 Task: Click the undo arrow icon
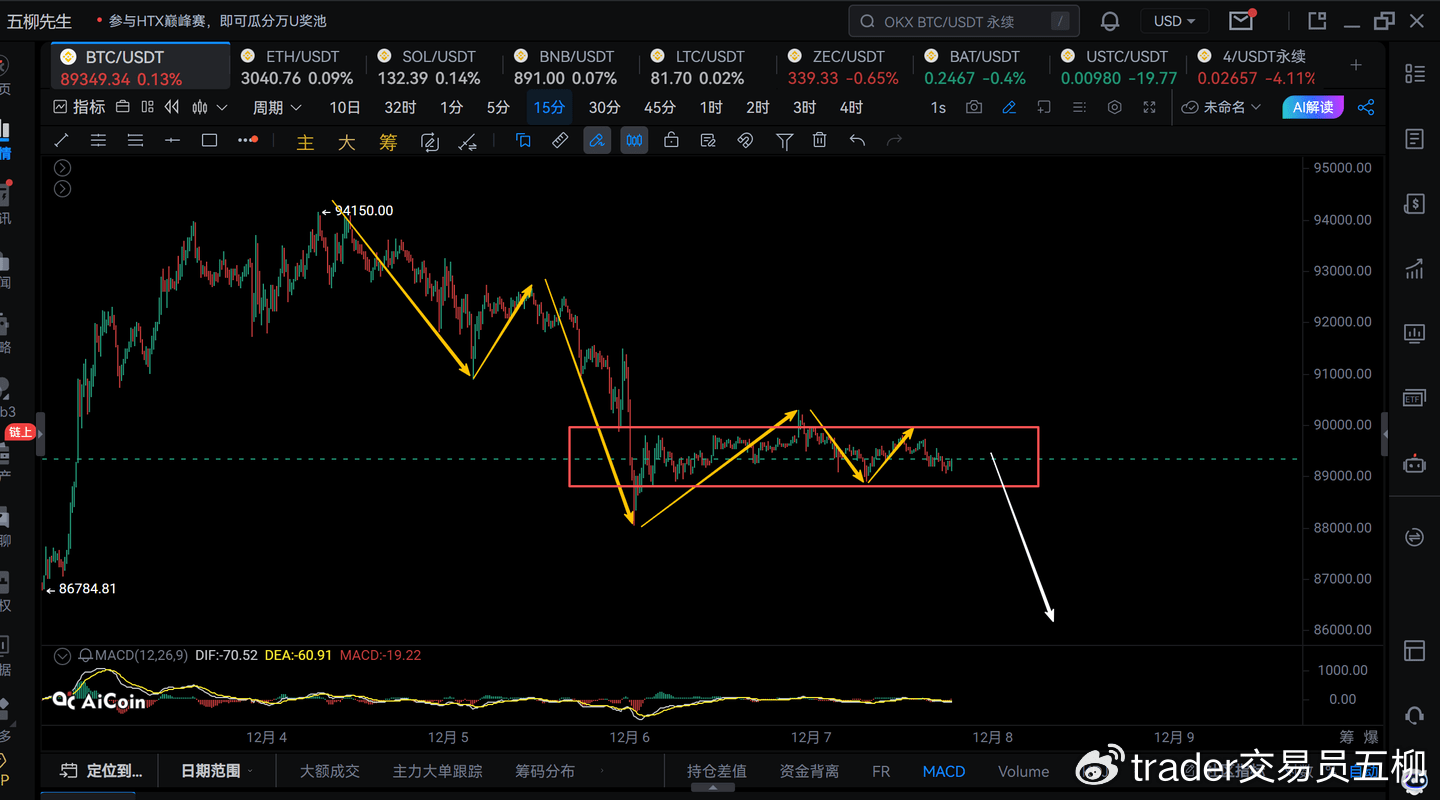pos(857,141)
